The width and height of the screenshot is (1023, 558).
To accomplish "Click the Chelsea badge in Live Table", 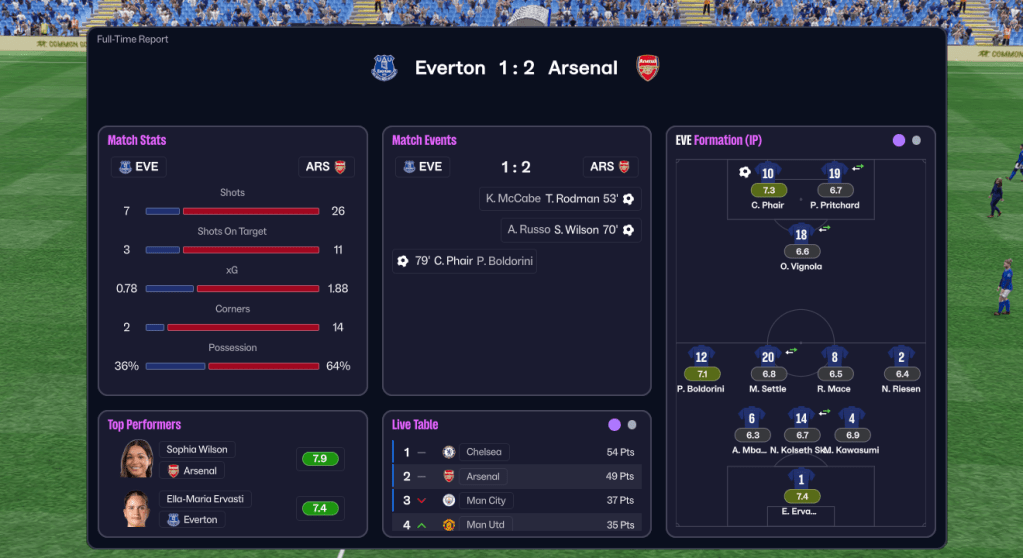I will (449, 452).
